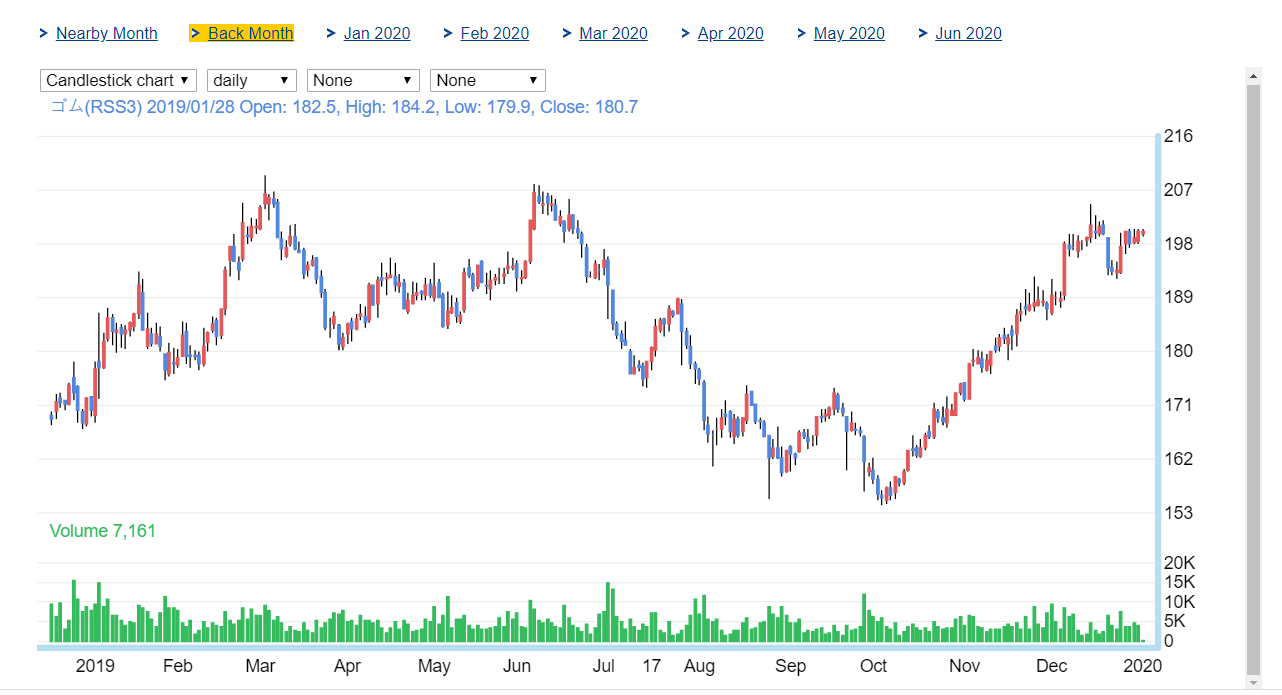The height and width of the screenshot is (695, 1282).
Task: Open the Nearby Month link
Action: tap(106, 33)
